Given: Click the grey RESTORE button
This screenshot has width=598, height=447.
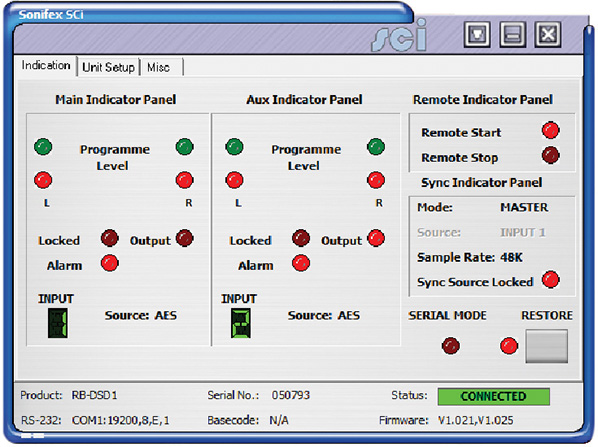Looking at the screenshot, I should 547,346.
